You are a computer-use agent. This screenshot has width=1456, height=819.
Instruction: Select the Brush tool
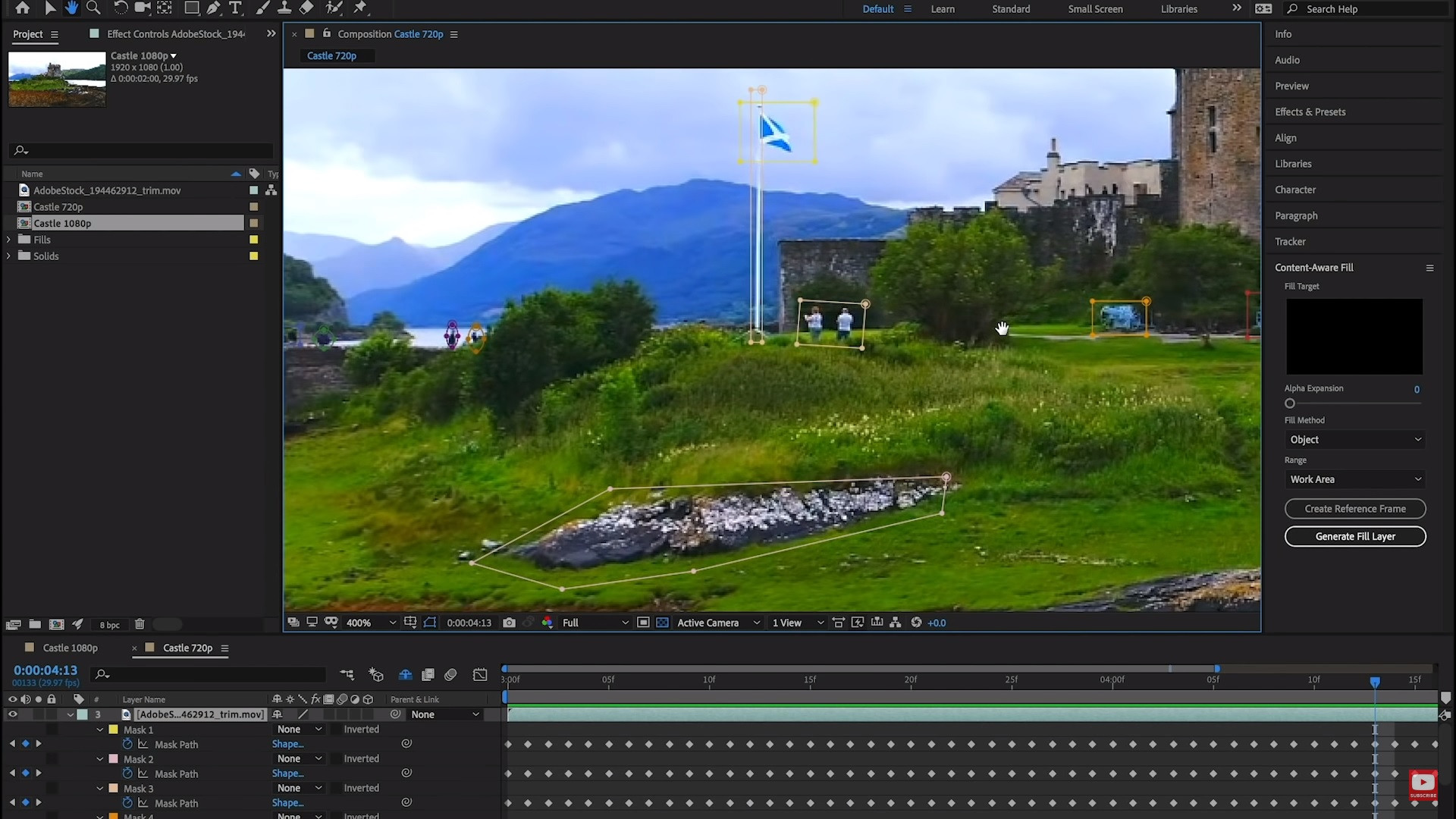(x=263, y=8)
